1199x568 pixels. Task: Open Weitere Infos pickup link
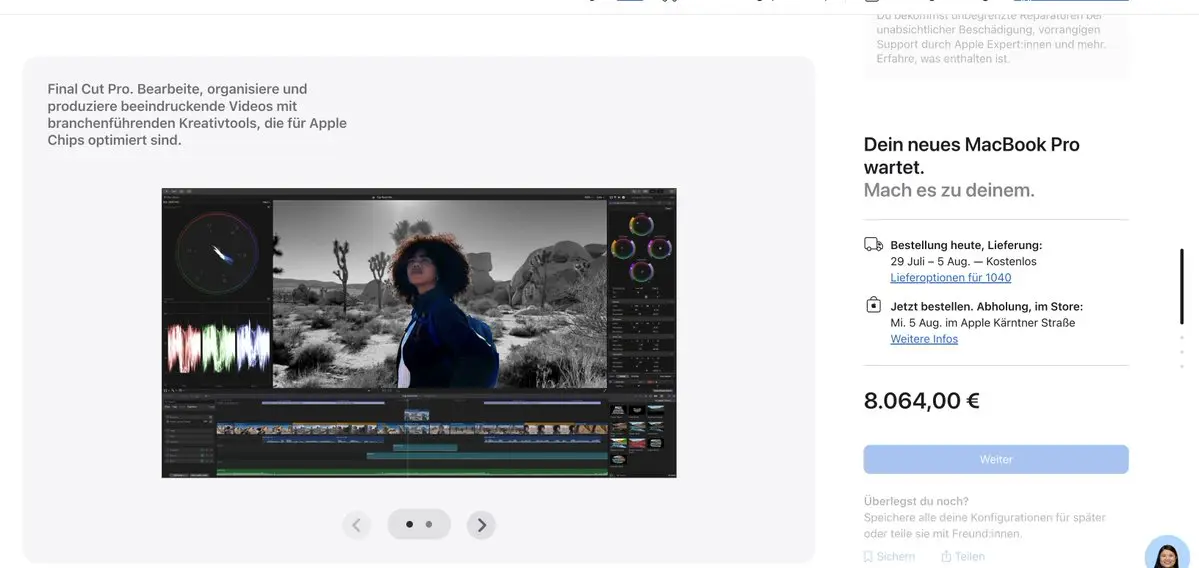point(924,339)
